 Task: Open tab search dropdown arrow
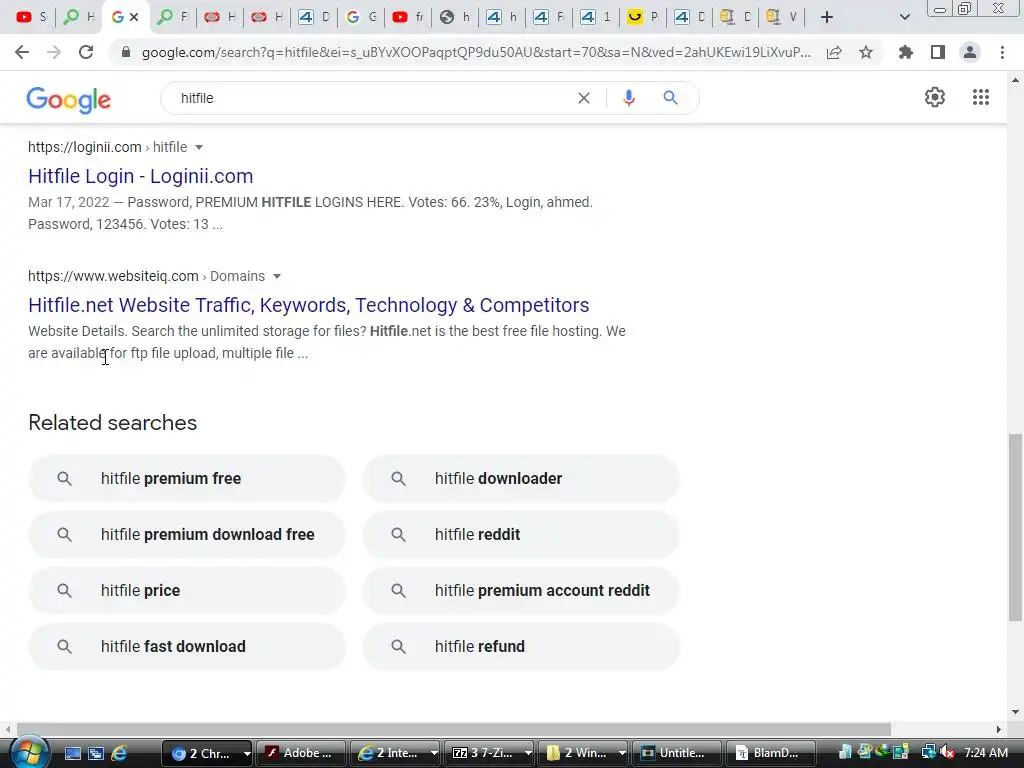point(904,17)
